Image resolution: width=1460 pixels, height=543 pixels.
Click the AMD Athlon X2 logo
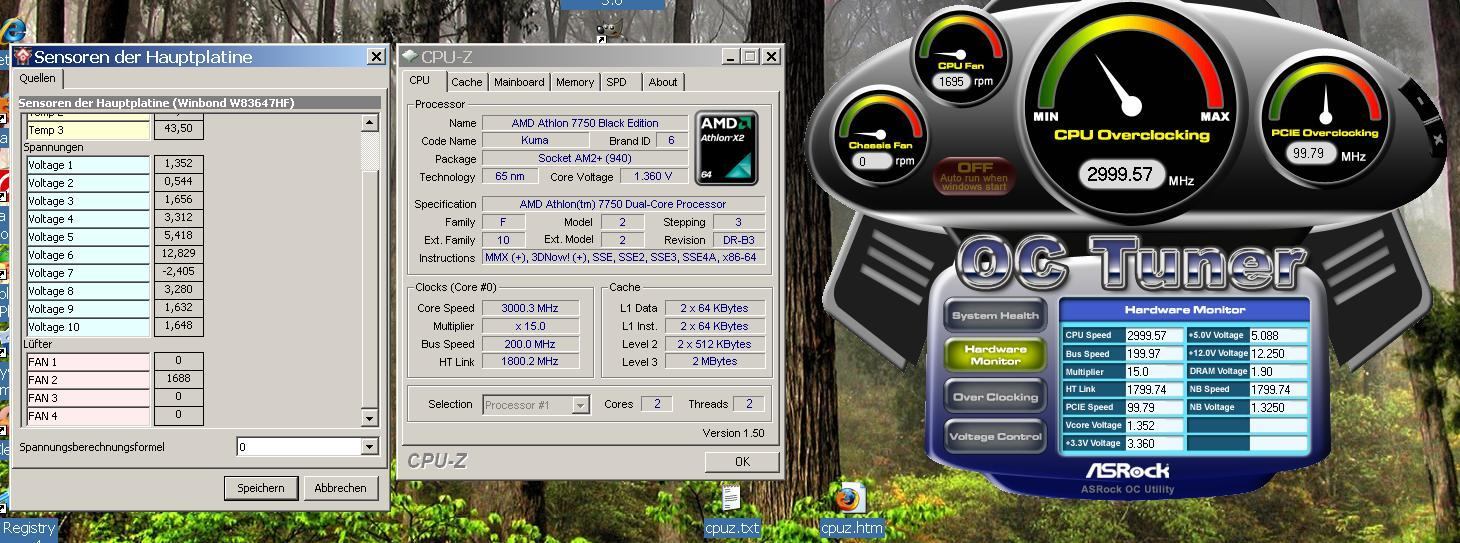[727, 148]
